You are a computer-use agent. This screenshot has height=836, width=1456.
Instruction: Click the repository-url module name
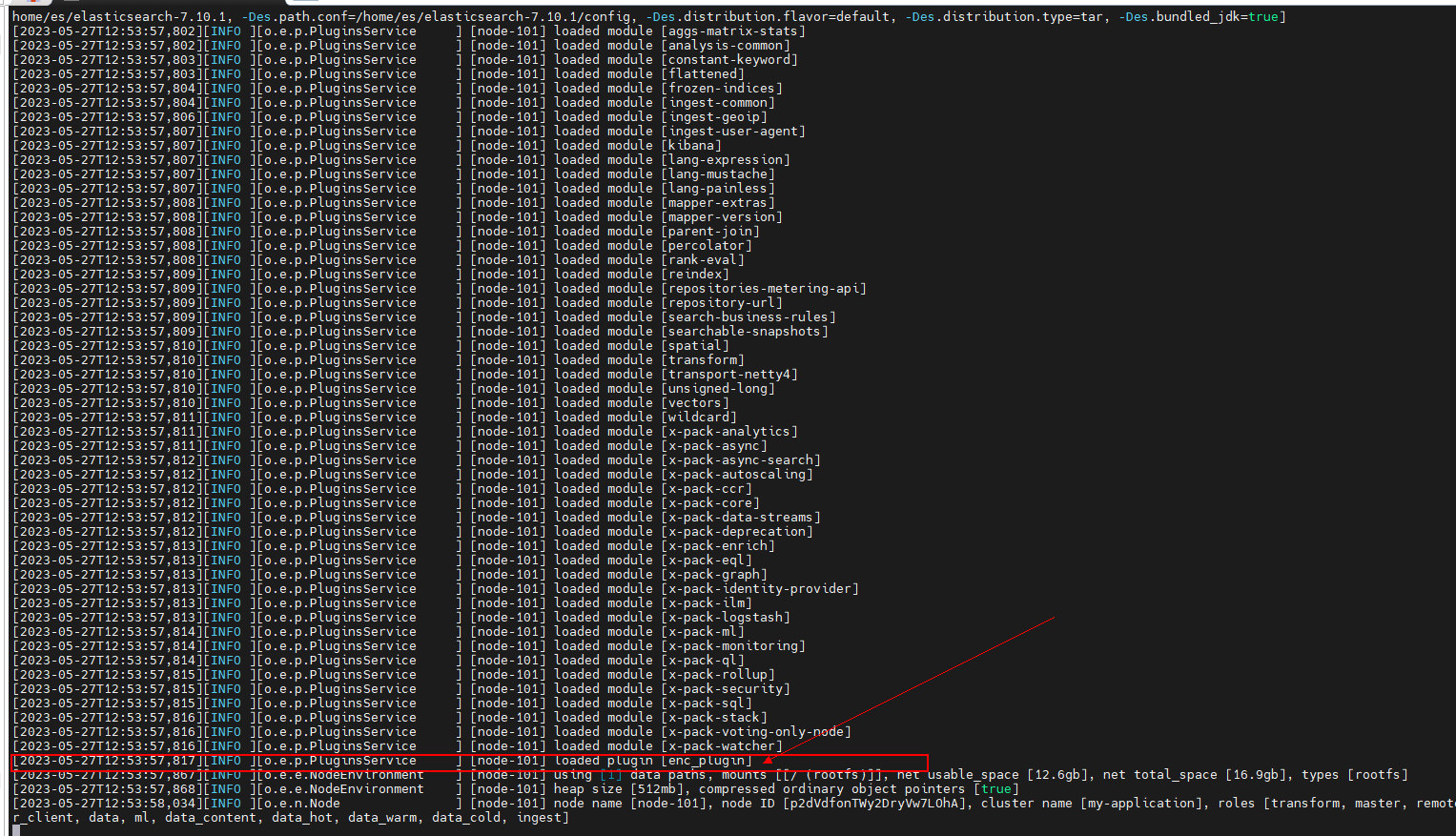pos(722,303)
